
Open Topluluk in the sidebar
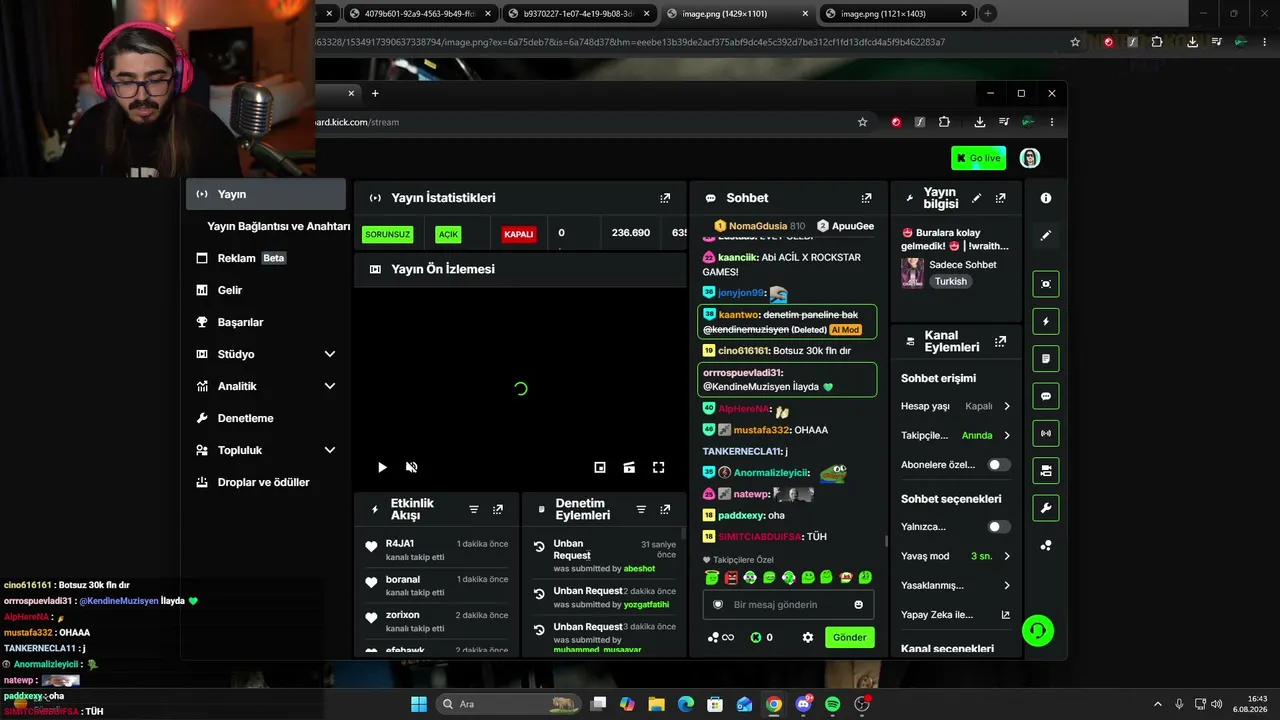point(266,450)
